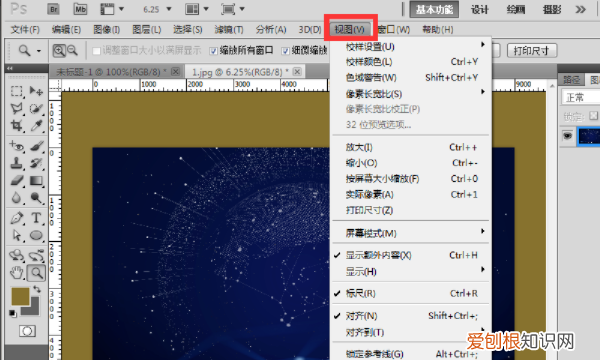Image resolution: width=600 pixels, height=360 pixels.
Task: Switch to 基本功能 workspace
Action: tap(434, 10)
